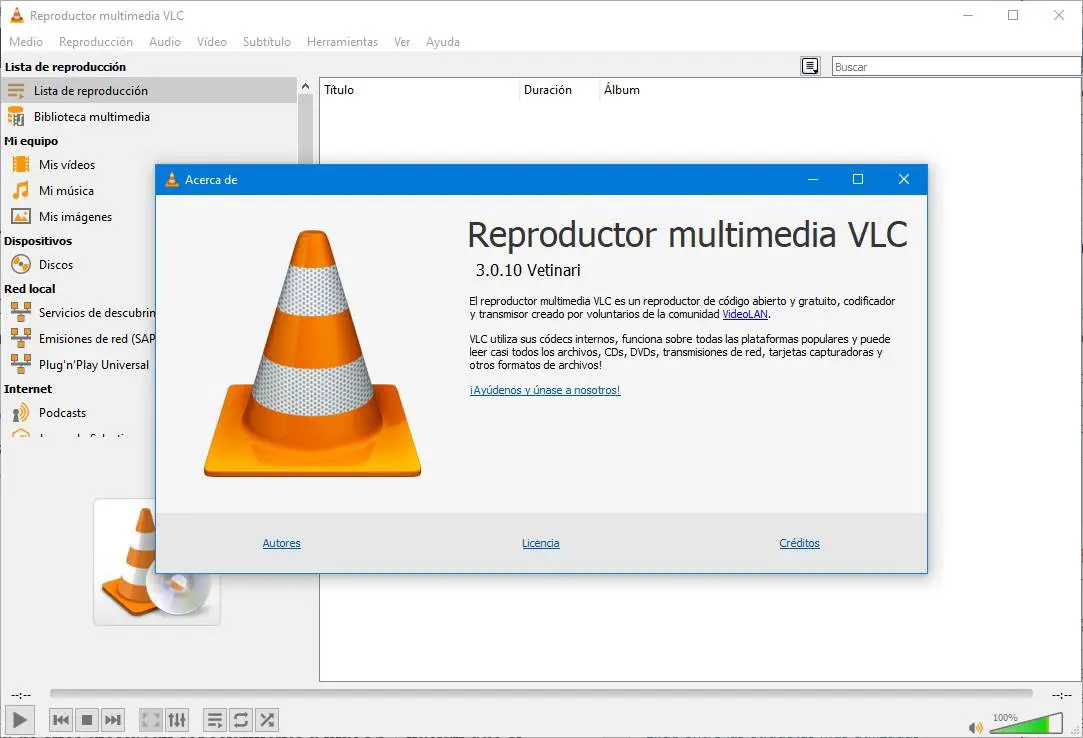Open the Ver menu
Screen dimensions: 1083x738
402,41
